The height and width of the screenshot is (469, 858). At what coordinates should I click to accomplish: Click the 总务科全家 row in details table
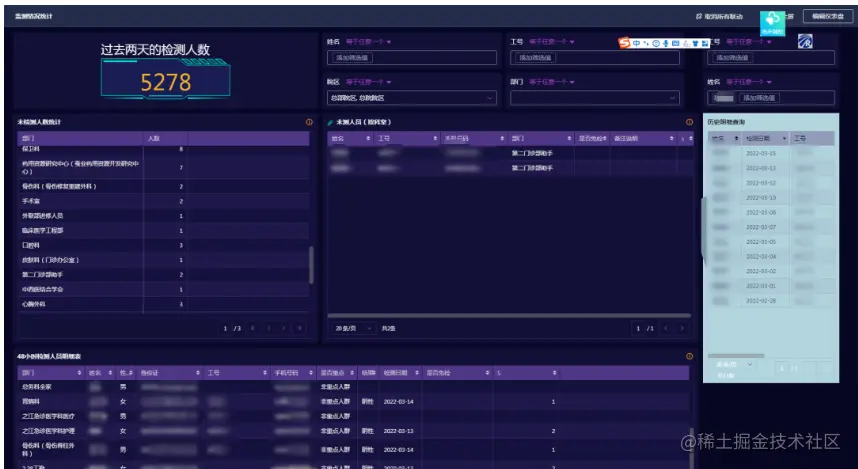[353, 387]
